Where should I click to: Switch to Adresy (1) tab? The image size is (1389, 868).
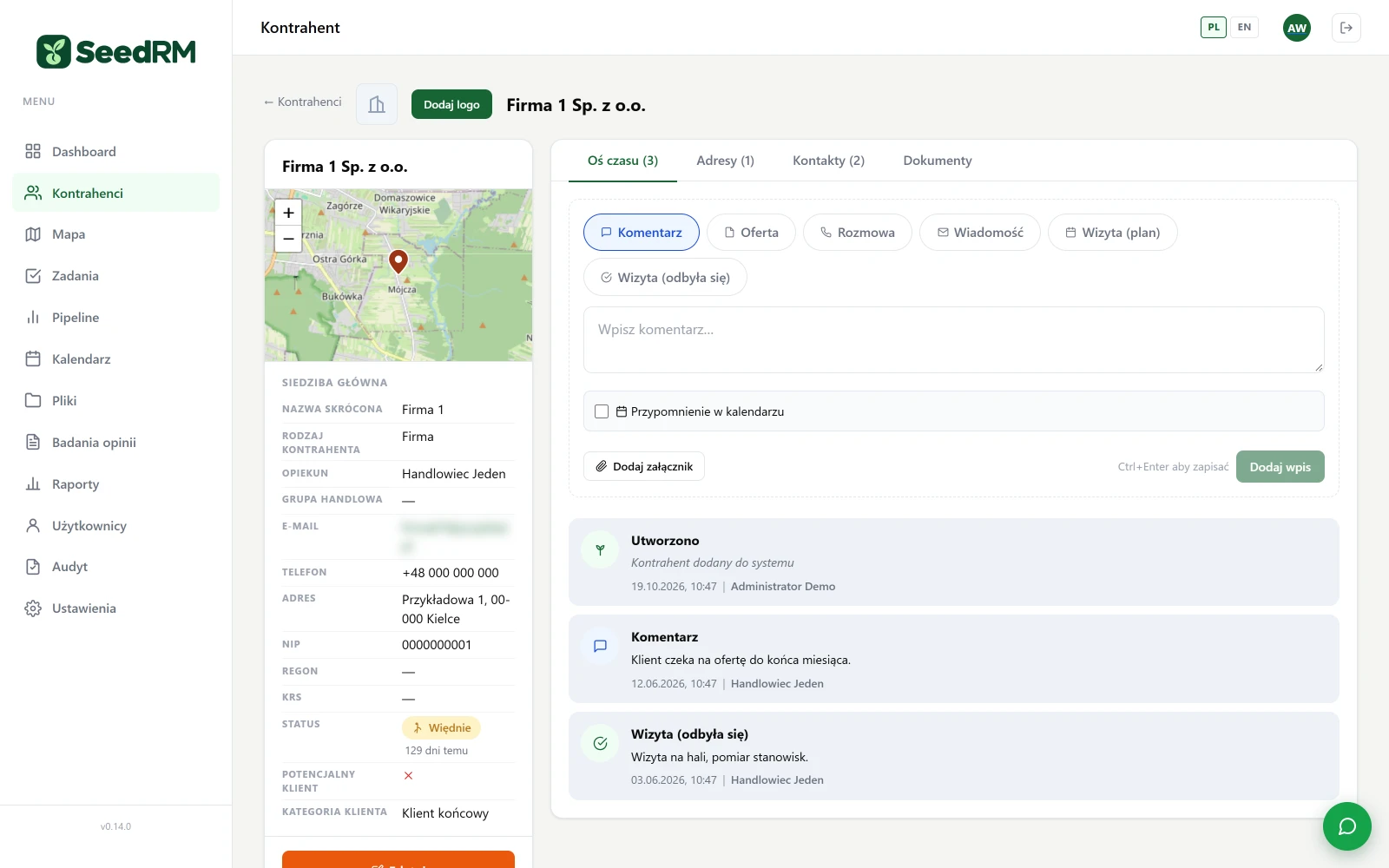pos(725,161)
